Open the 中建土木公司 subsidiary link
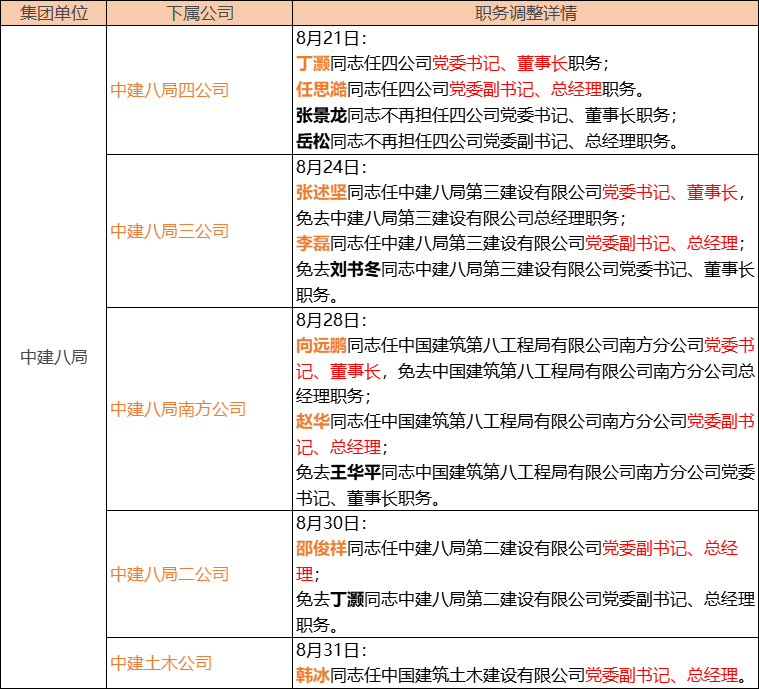The width and height of the screenshot is (759, 689). click(x=161, y=662)
